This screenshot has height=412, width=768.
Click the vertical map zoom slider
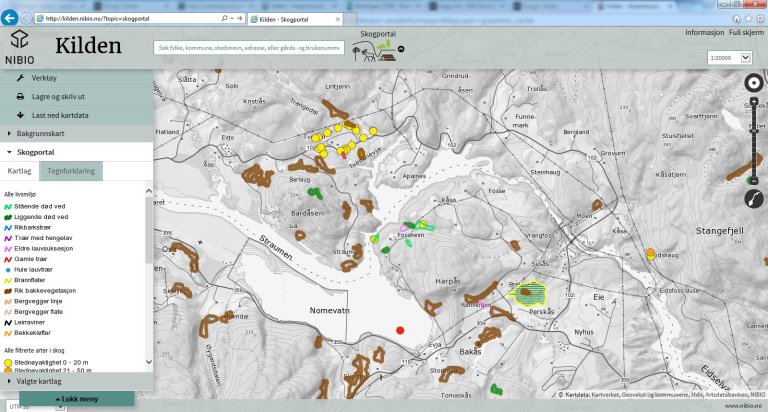(x=754, y=141)
